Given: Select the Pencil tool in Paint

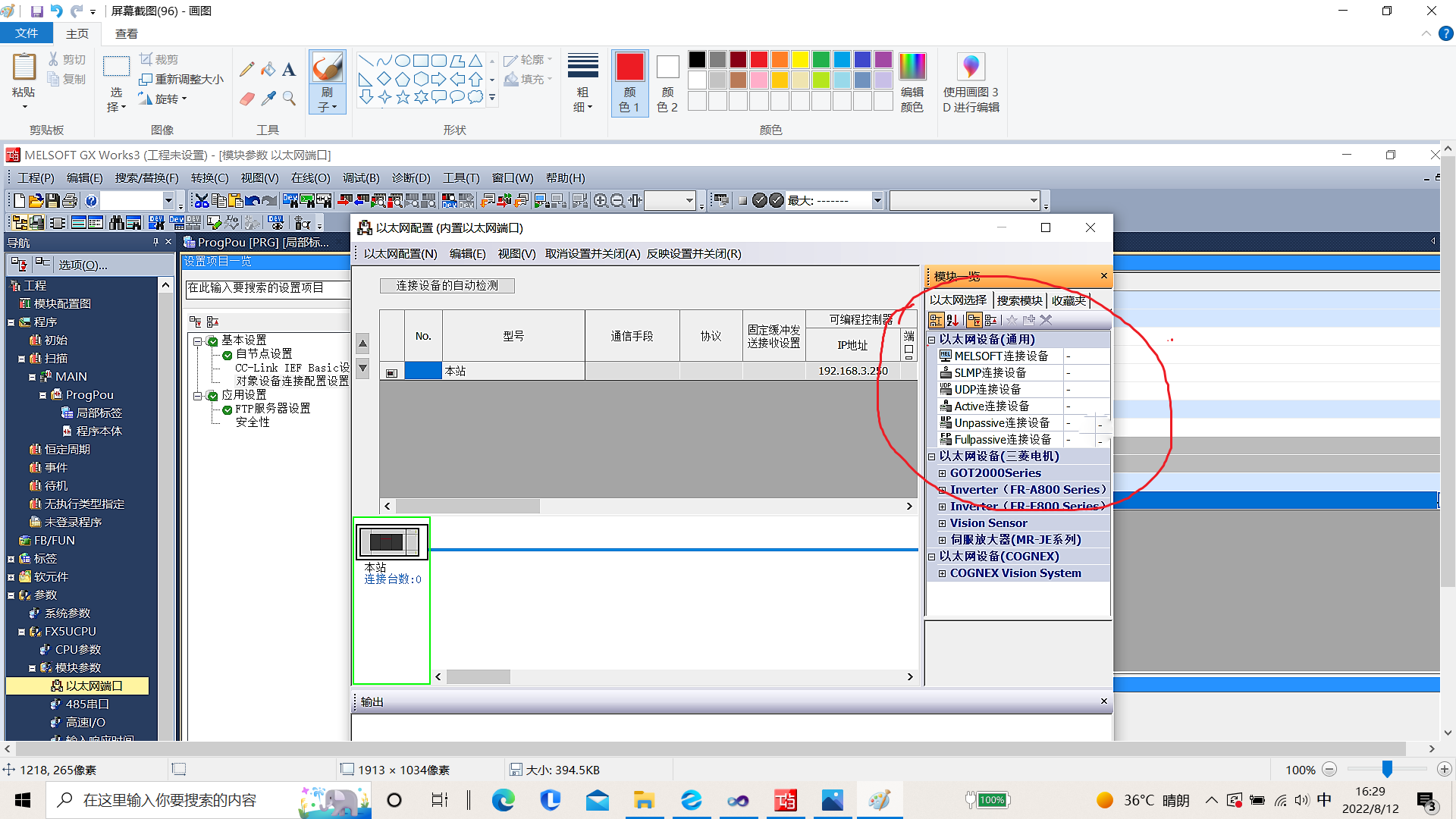Looking at the screenshot, I should [x=246, y=70].
